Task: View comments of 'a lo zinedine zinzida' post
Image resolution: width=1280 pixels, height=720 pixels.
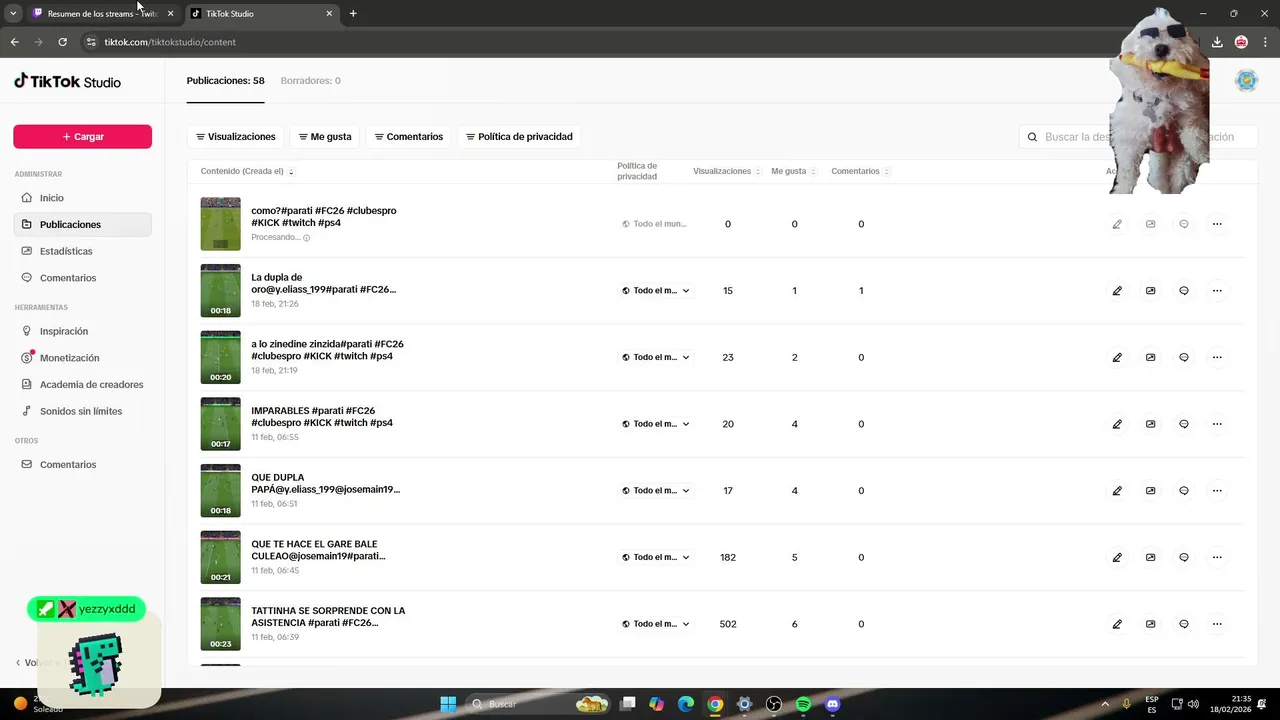Action: (1184, 357)
